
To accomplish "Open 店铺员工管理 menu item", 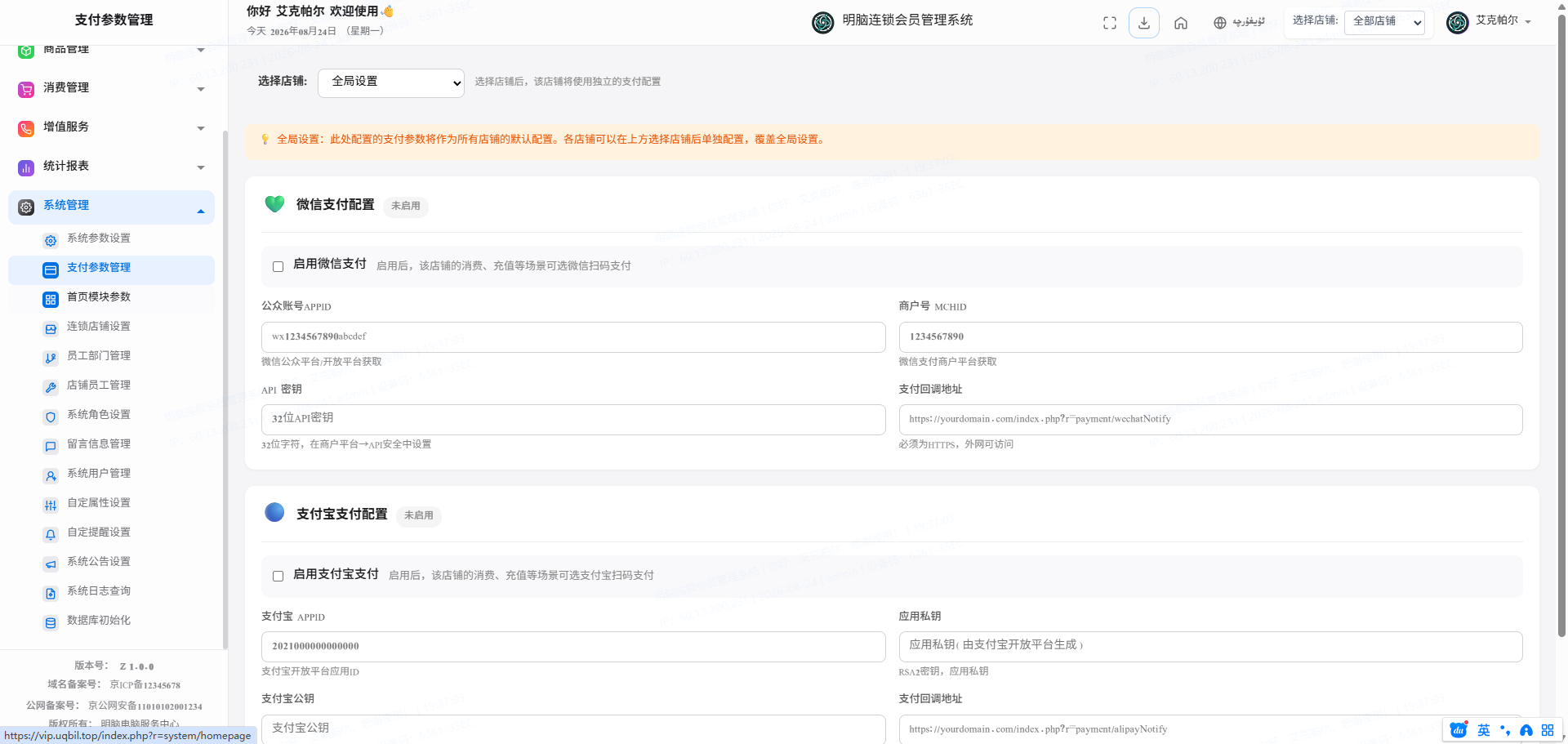I will [111, 386].
